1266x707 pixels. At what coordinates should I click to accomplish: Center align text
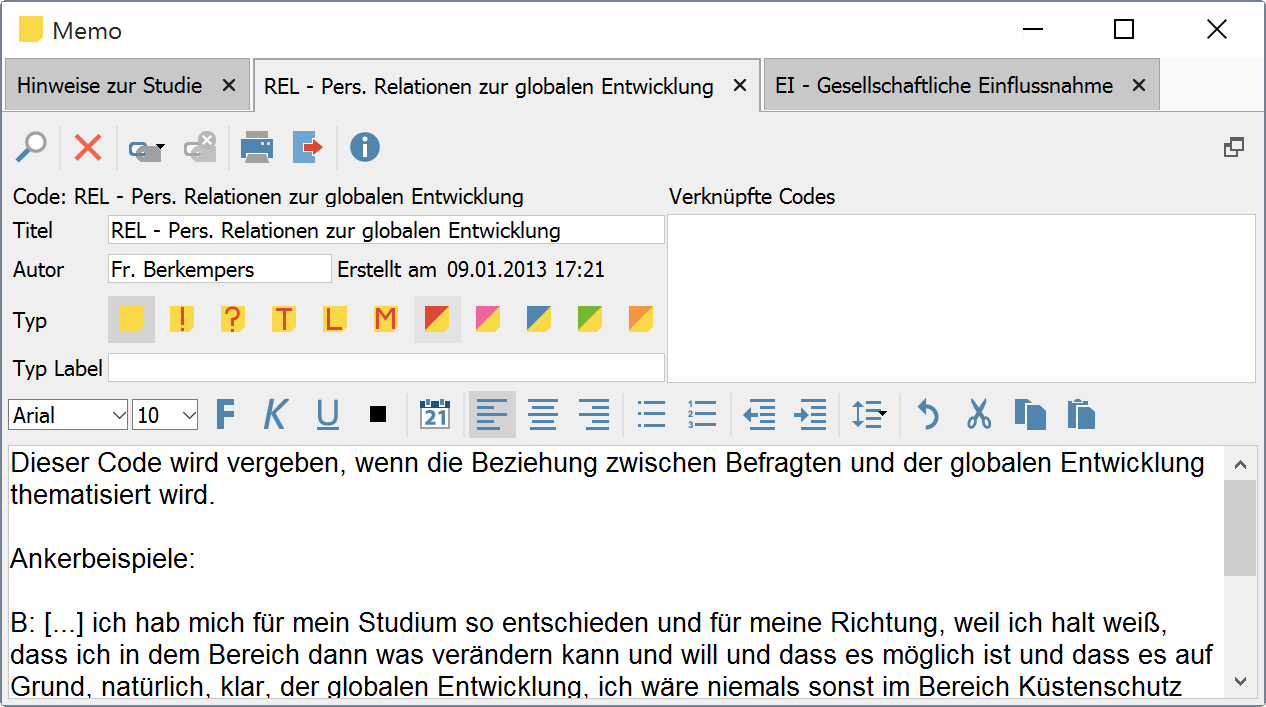pos(543,414)
